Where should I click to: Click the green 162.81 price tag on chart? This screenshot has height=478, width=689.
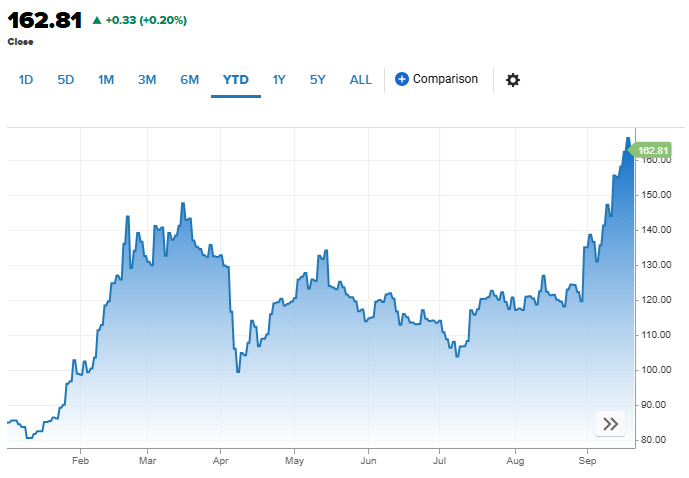(x=652, y=150)
